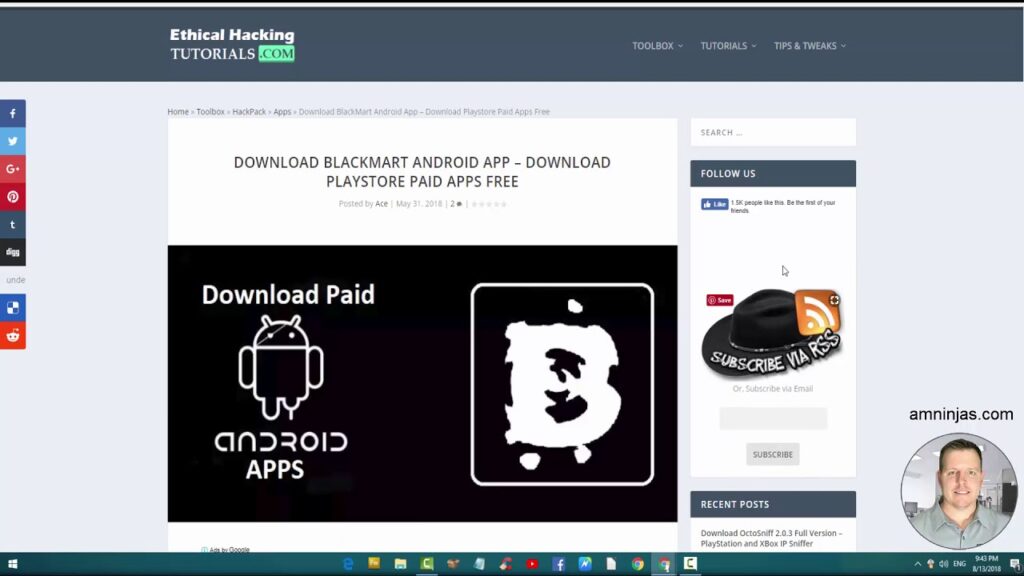Viewport: 1024px width, 576px height.
Task: Open Download OctoSniff 2.0.3 recent post
Action: pos(771,538)
